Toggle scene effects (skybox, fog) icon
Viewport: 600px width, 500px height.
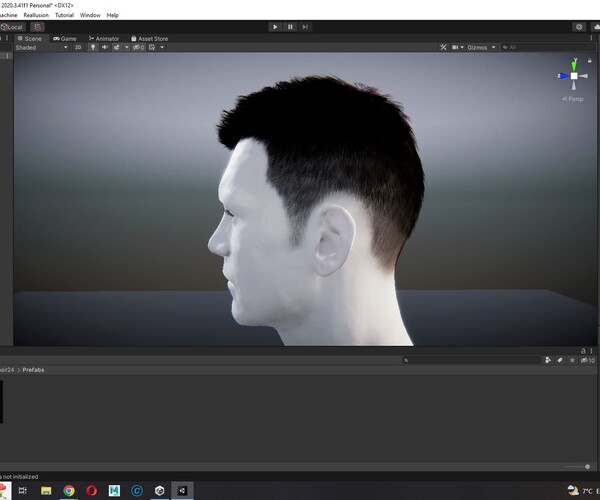coord(116,47)
